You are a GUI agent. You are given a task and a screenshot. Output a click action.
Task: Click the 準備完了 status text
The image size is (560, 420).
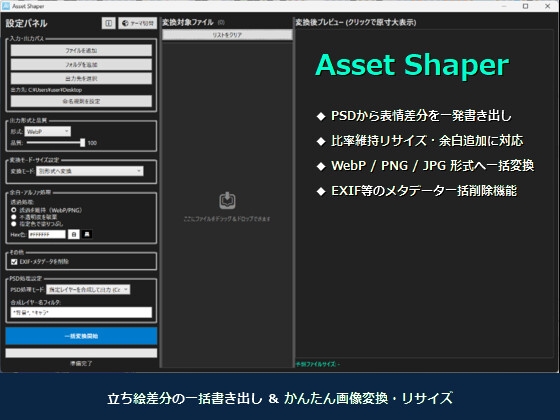(81, 363)
